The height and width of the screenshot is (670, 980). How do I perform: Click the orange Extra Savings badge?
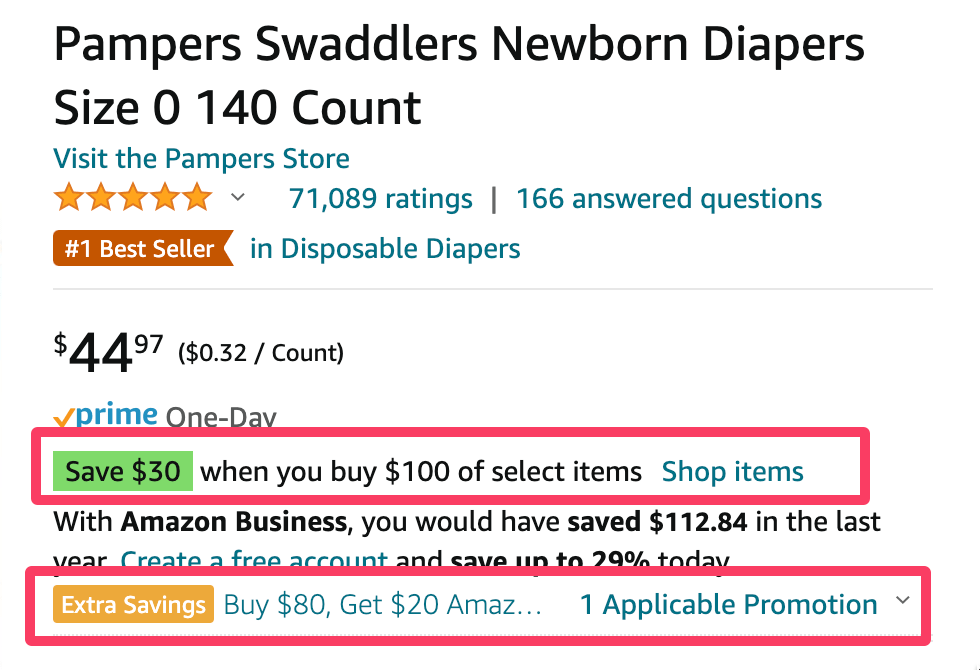pos(132,604)
